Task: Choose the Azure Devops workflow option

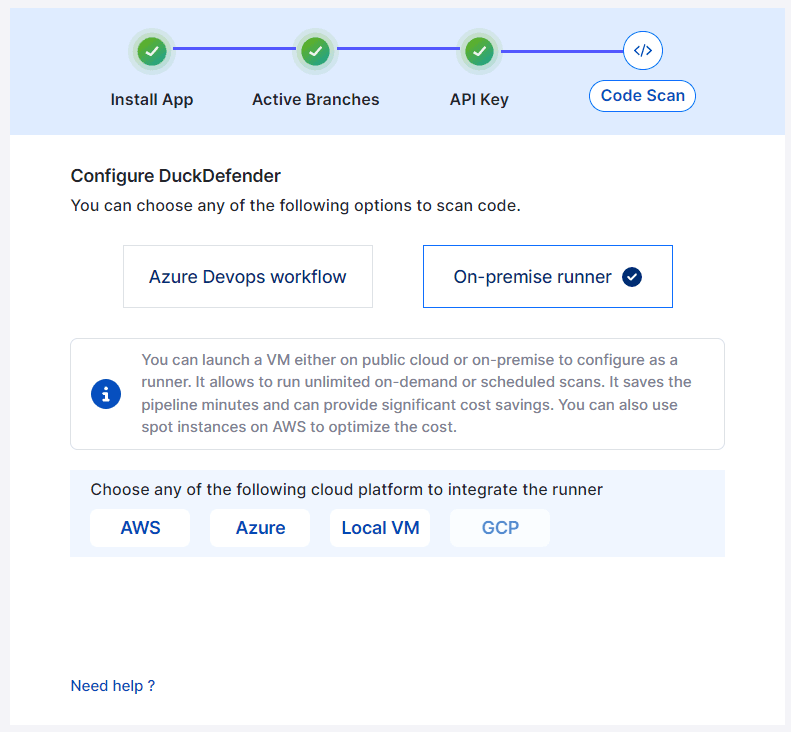Action: click(x=248, y=276)
